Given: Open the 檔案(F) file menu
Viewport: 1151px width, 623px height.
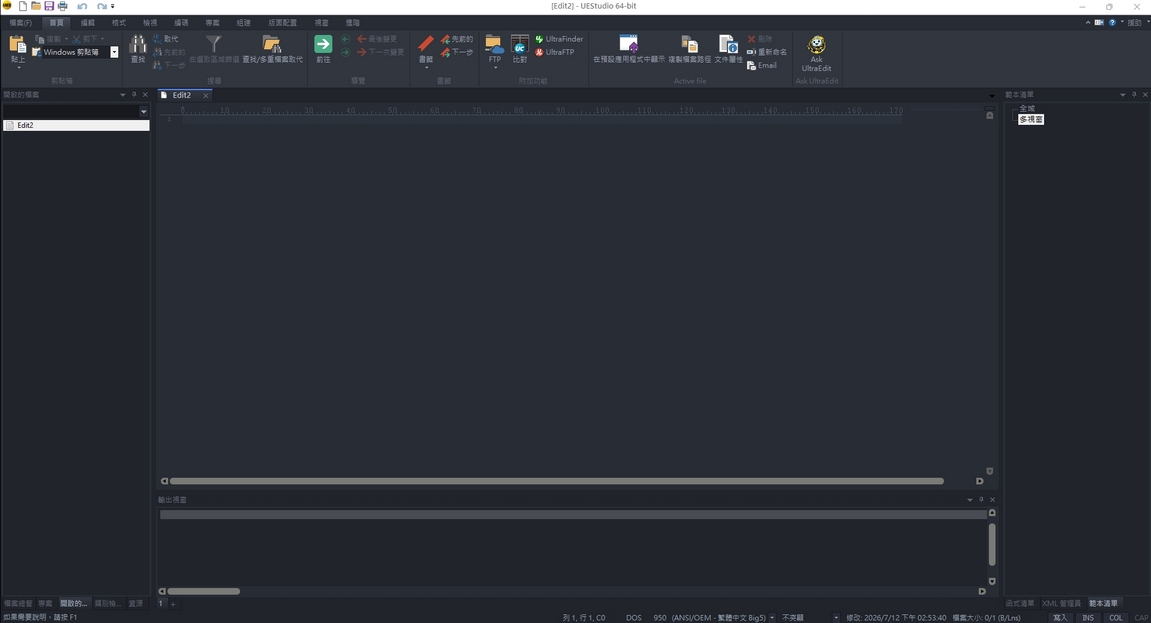Looking at the screenshot, I should click(x=21, y=23).
